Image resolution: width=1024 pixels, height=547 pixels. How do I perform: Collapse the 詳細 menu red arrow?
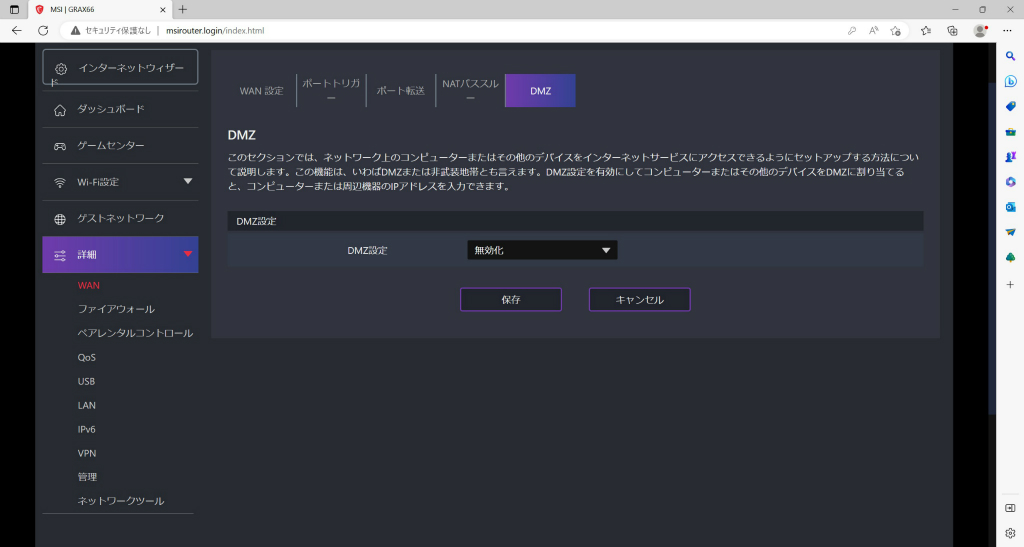pyautogui.click(x=188, y=253)
